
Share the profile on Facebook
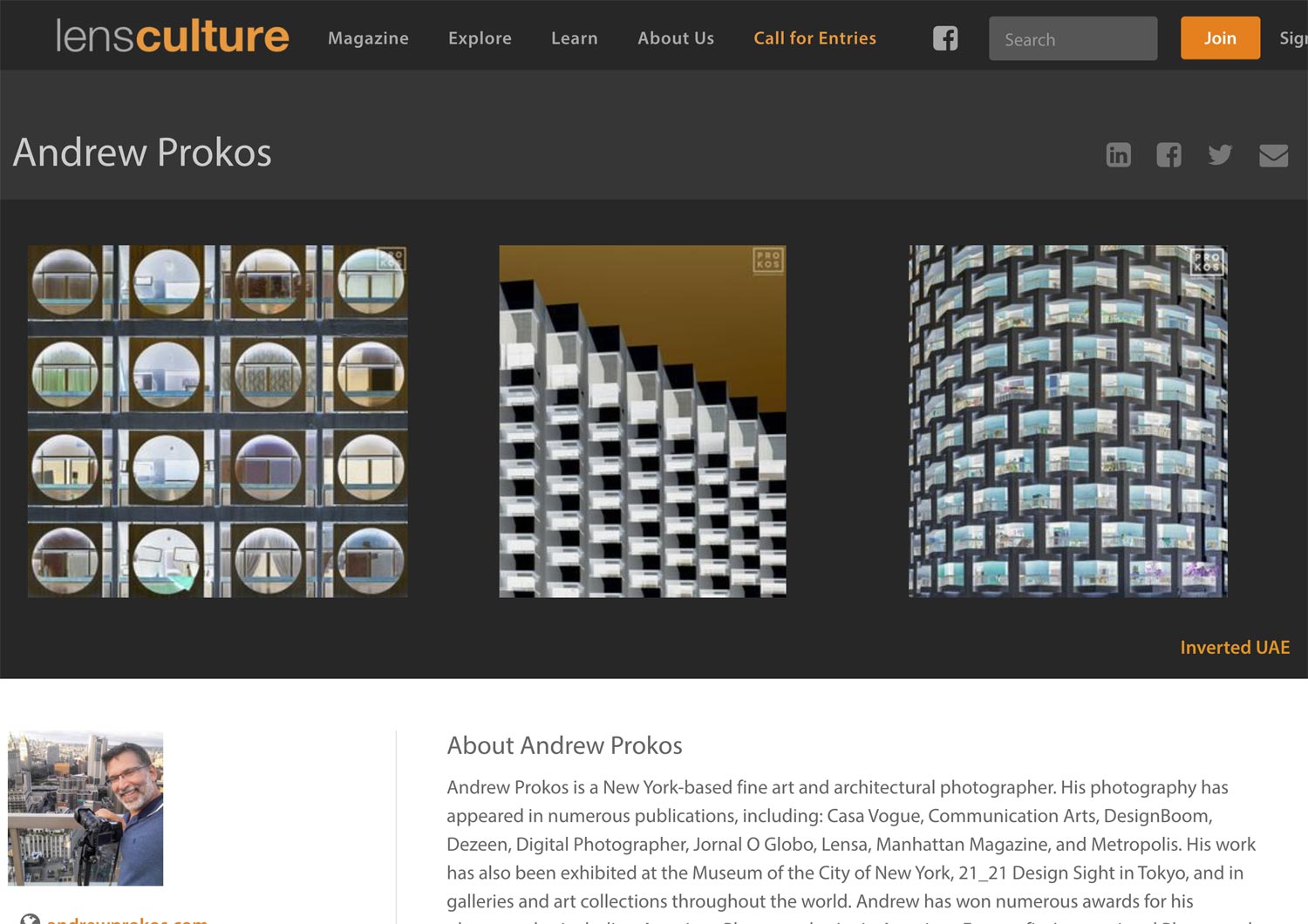[x=1168, y=154]
